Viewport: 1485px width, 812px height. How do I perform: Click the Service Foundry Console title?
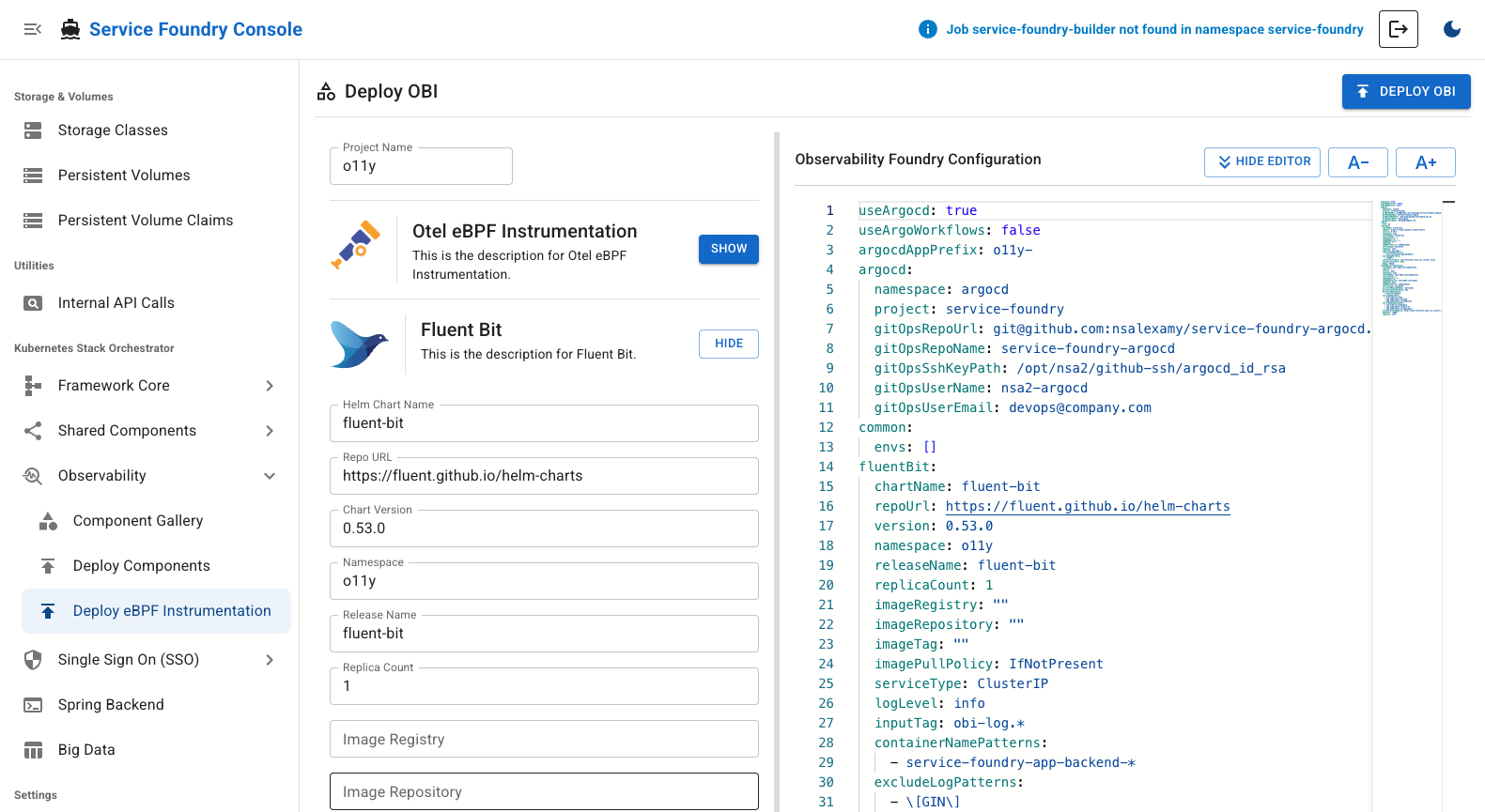[x=195, y=29]
